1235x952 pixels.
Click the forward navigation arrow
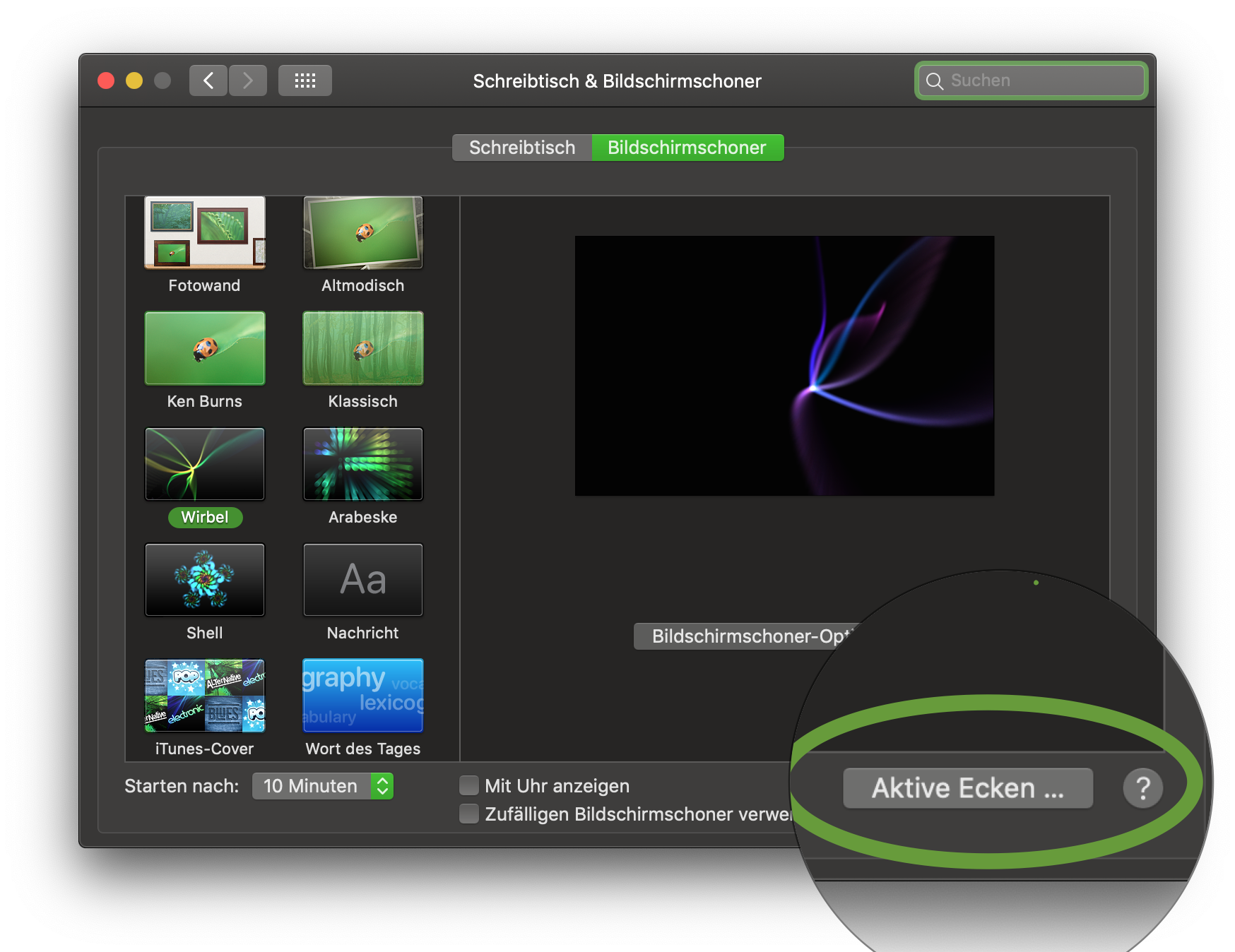tap(247, 81)
